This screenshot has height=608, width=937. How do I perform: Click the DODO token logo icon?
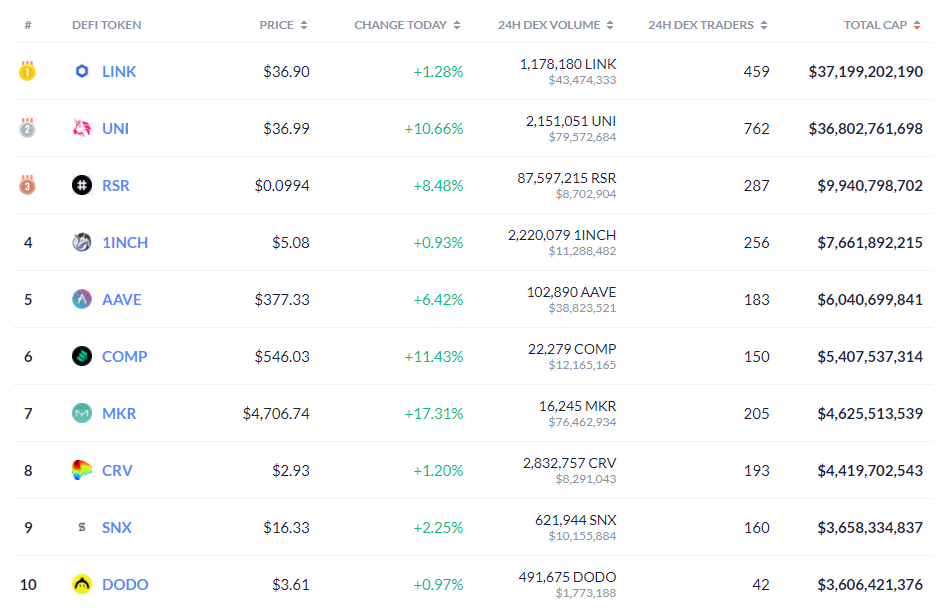[x=82, y=584]
